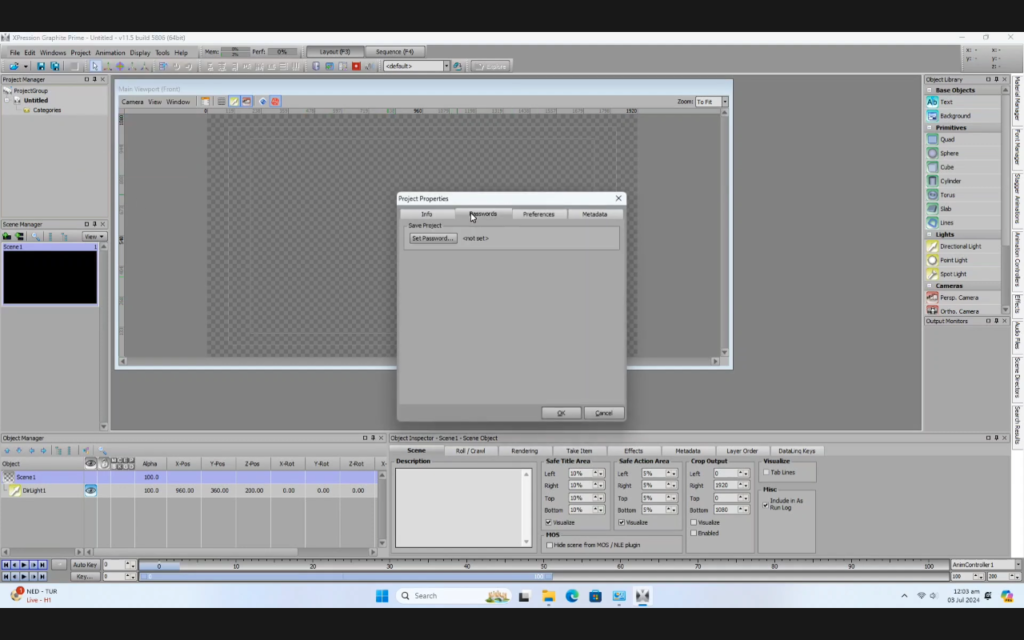The width and height of the screenshot is (1024, 640).
Task: Click the single-disk save project icon
Action: point(40,66)
